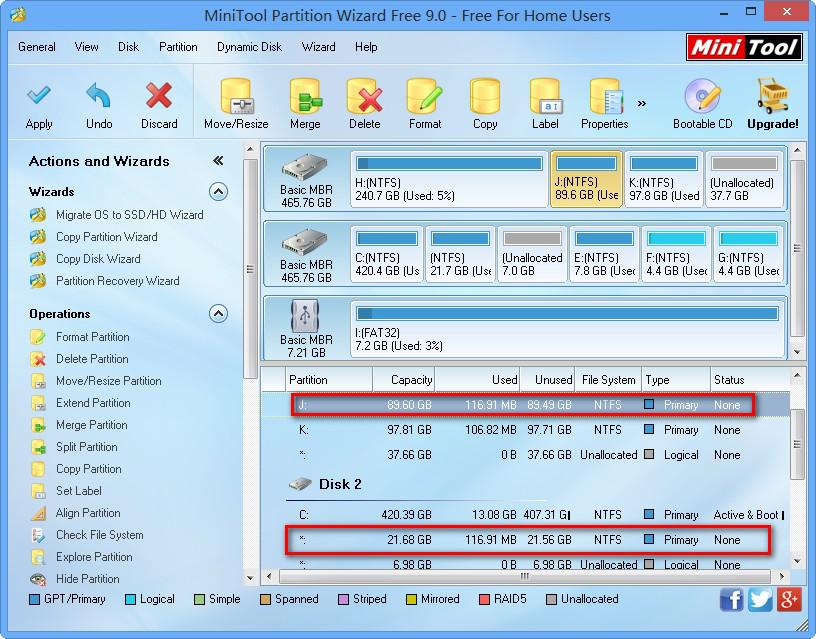Open the Dynamic Disk menu
816x639 pixels.
pyautogui.click(x=250, y=47)
